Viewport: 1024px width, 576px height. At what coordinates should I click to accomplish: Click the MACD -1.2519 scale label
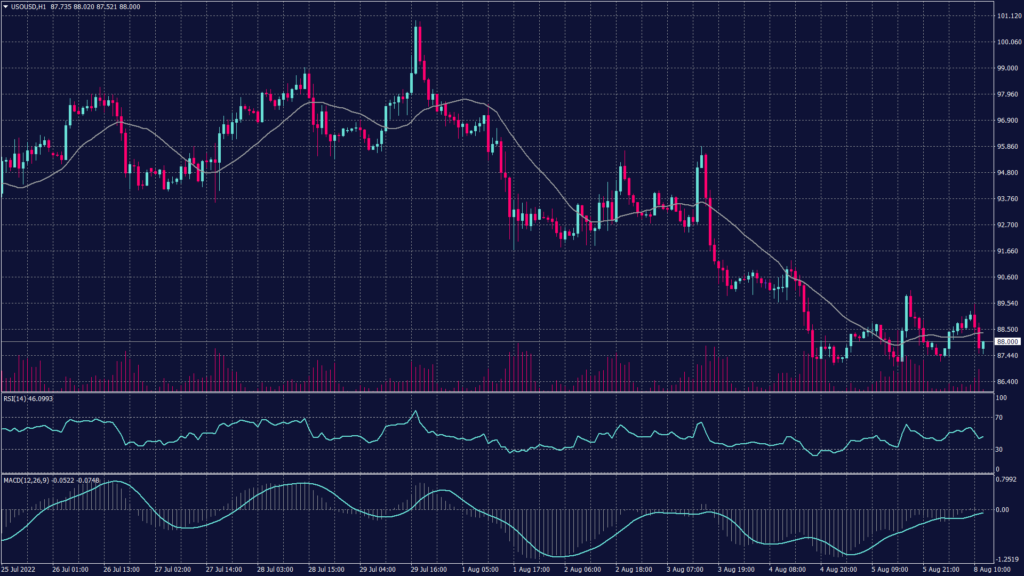[1002, 559]
